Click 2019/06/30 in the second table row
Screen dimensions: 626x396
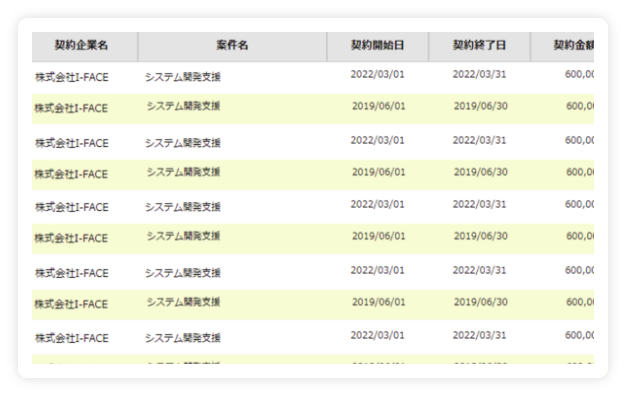point(481,106)
